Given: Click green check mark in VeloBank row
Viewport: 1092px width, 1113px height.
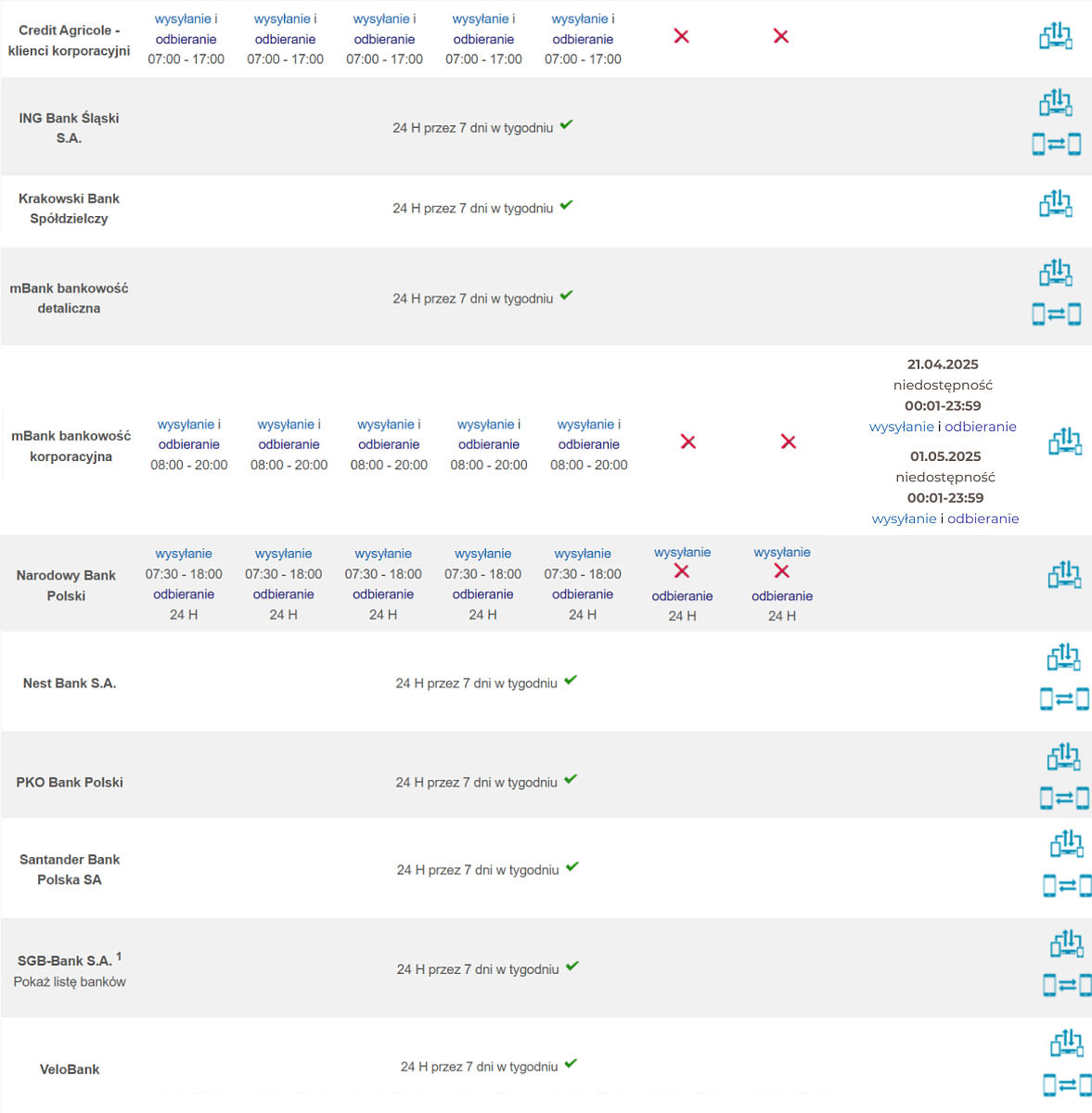Looking at the screenshot, I should point(571,1063).
